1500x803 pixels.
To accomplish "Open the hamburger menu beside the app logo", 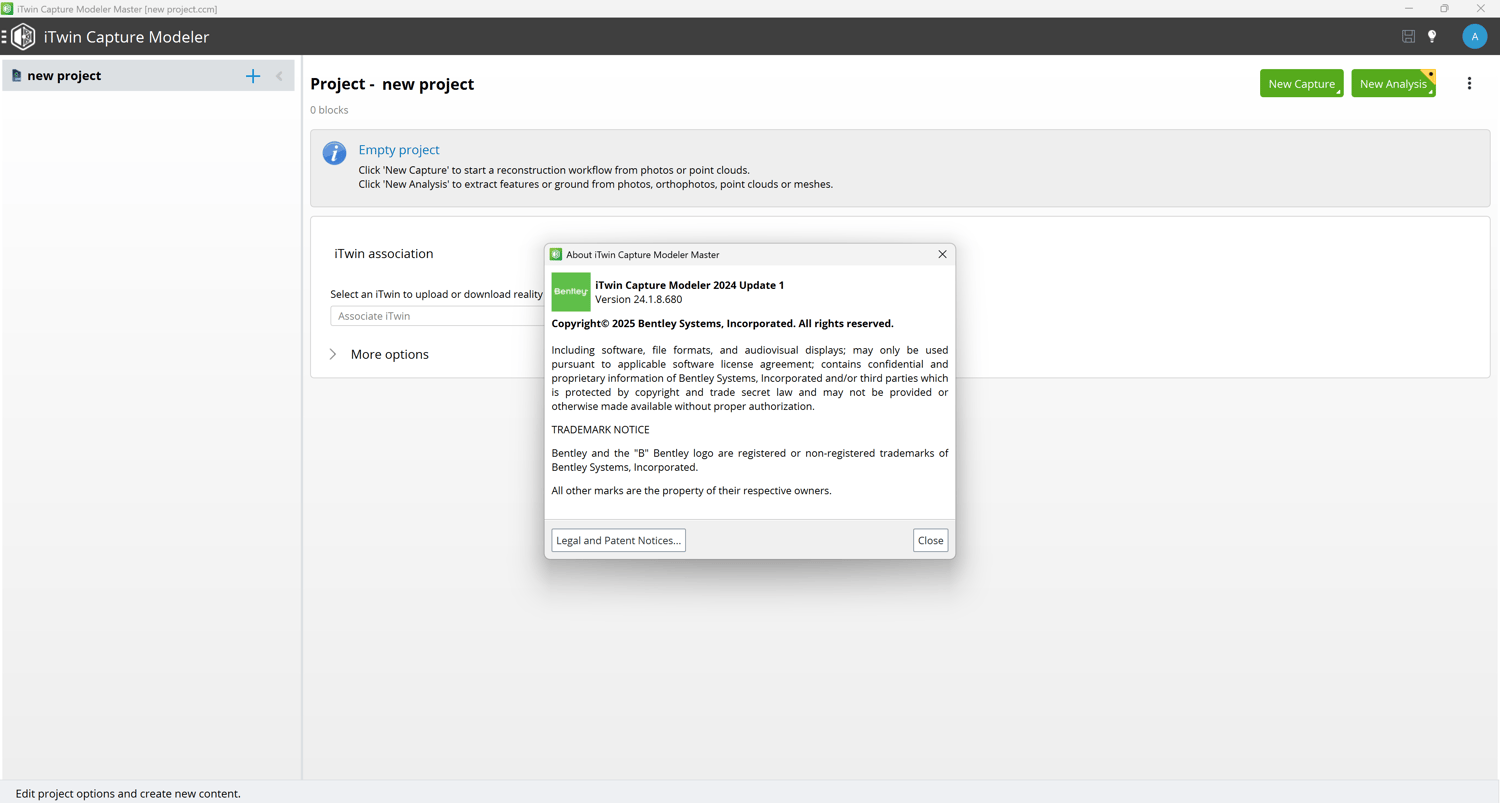I will coord(4,37).
